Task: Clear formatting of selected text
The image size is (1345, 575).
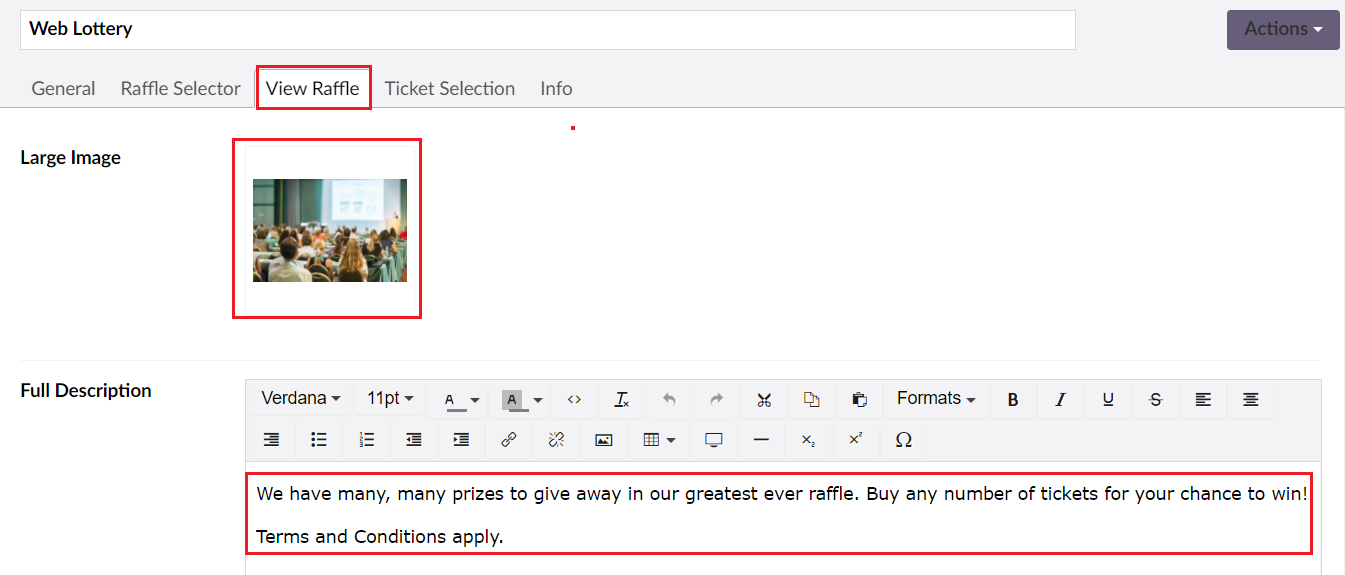Action: coord(621,399)
